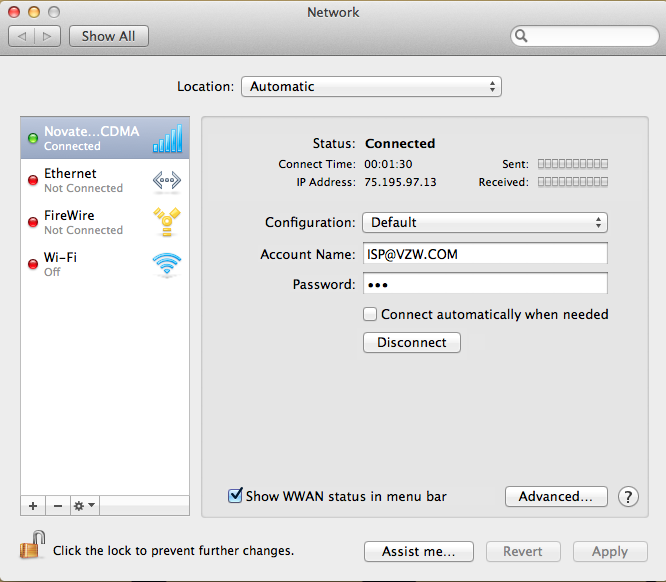Click the Disconnect button
Viewport: 666px width, 582px height.
coord(412,342)
